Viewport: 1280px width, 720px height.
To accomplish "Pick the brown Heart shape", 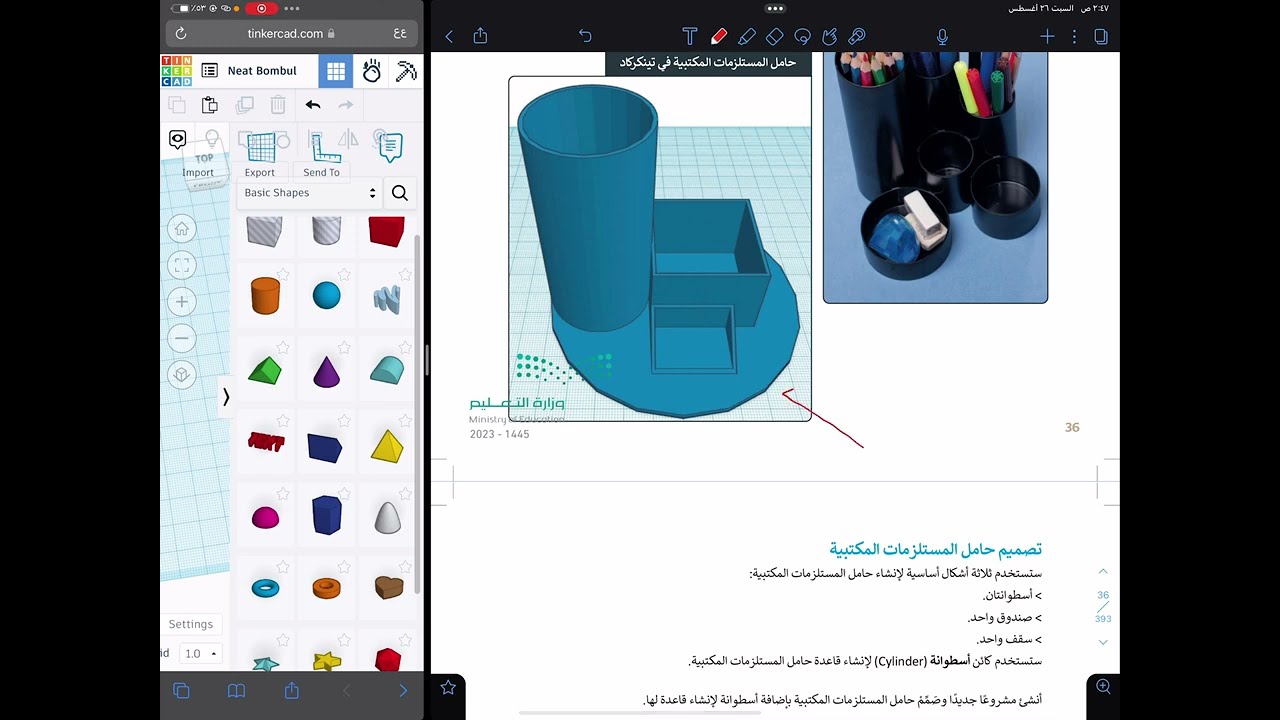I will pos(388,587).
